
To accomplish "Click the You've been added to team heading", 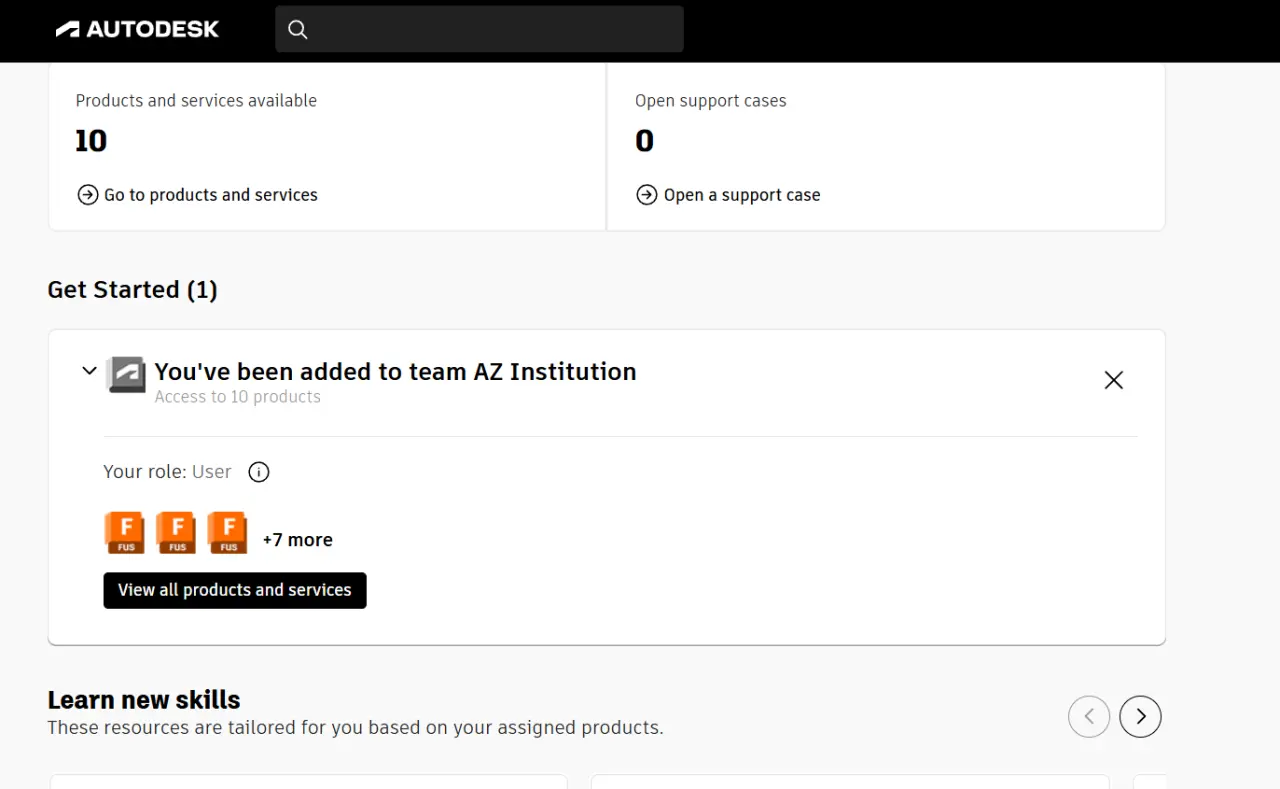I will coord(395,371).
